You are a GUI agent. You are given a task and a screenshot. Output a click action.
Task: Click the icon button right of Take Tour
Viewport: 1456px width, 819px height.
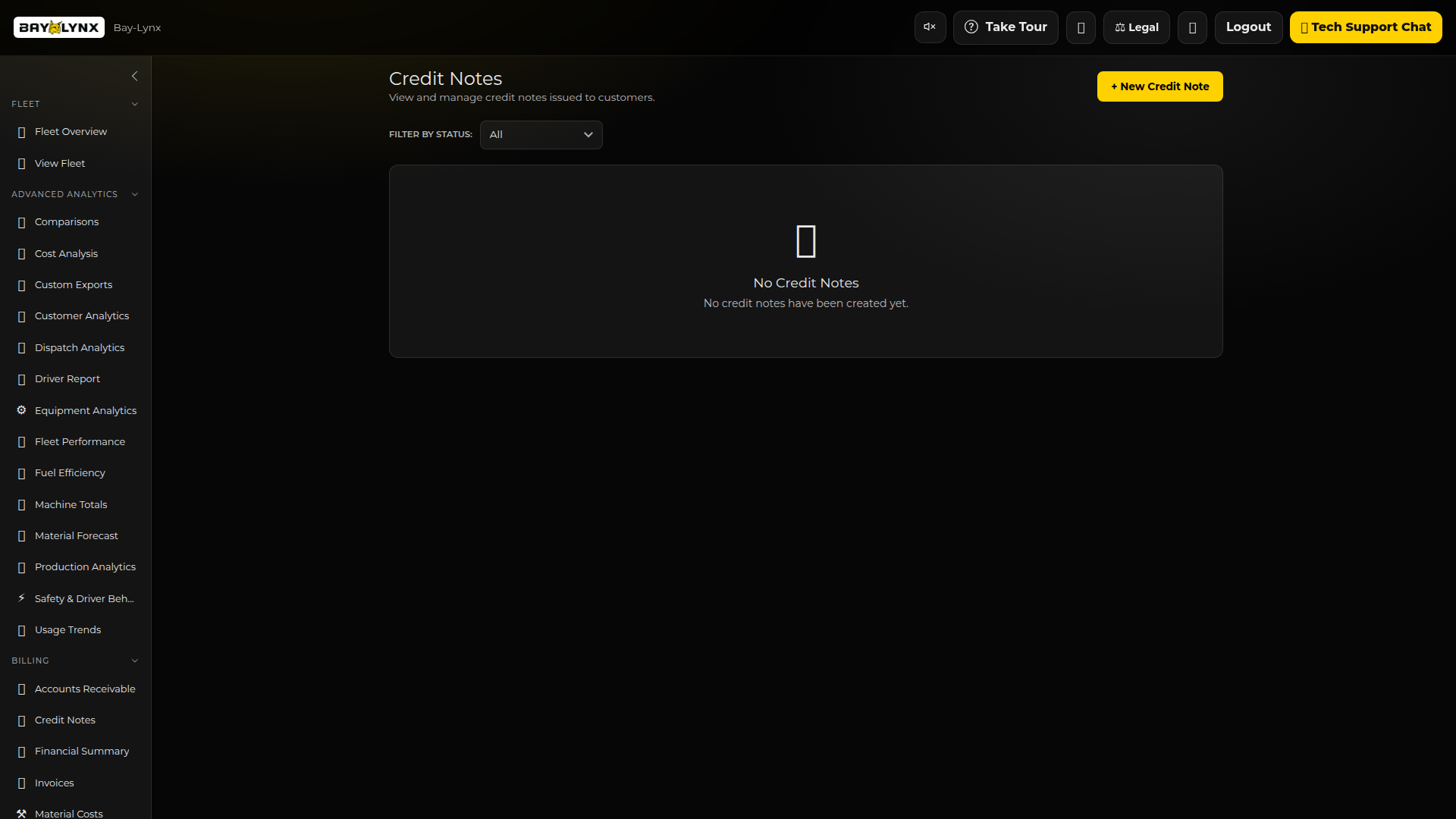click(1081, 27)
